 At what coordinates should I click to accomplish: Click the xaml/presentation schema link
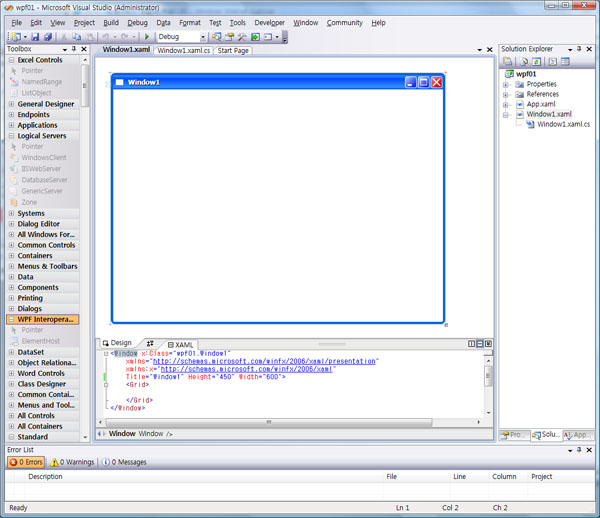[x=265, y=361]
